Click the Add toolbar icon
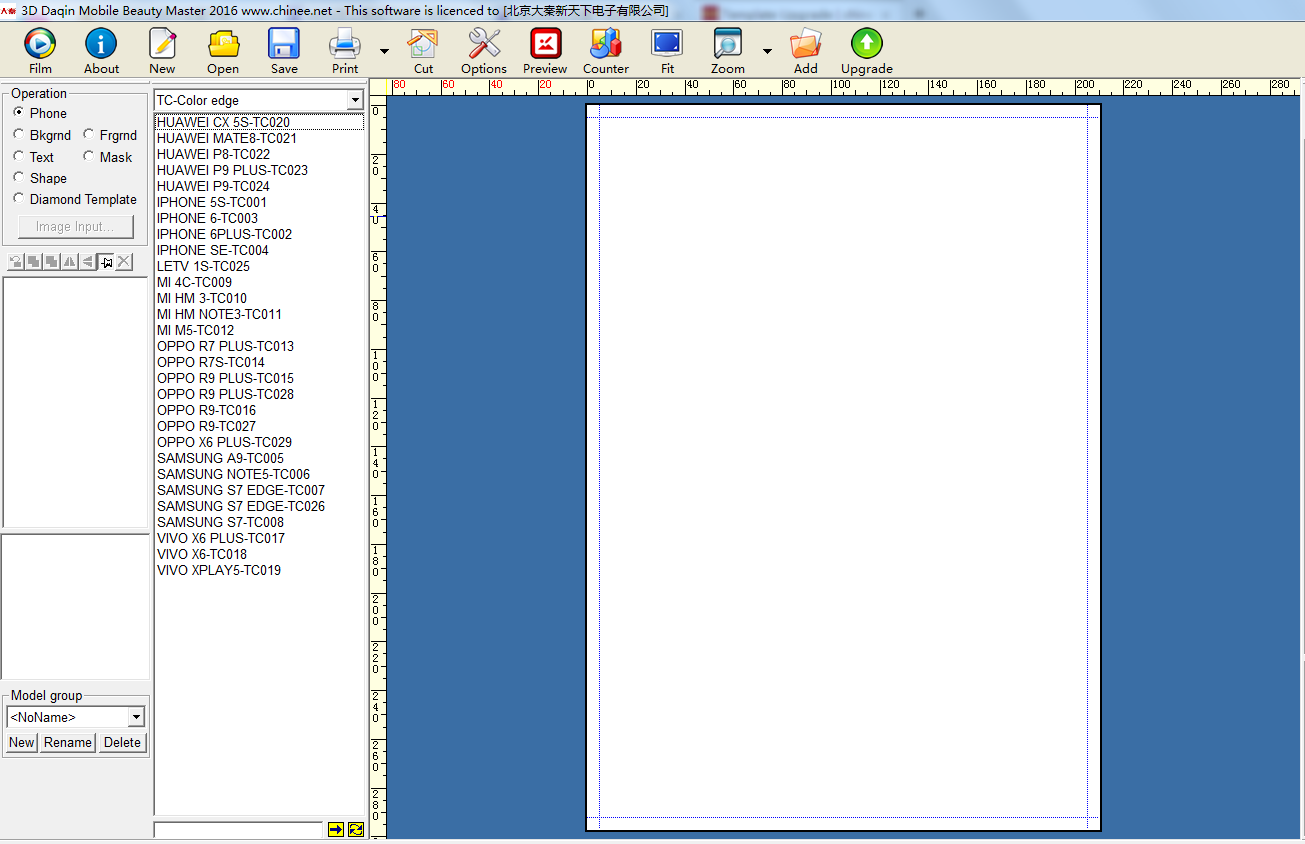The width and height of the screenshot is (1305, 844). (x=806, y=44)
